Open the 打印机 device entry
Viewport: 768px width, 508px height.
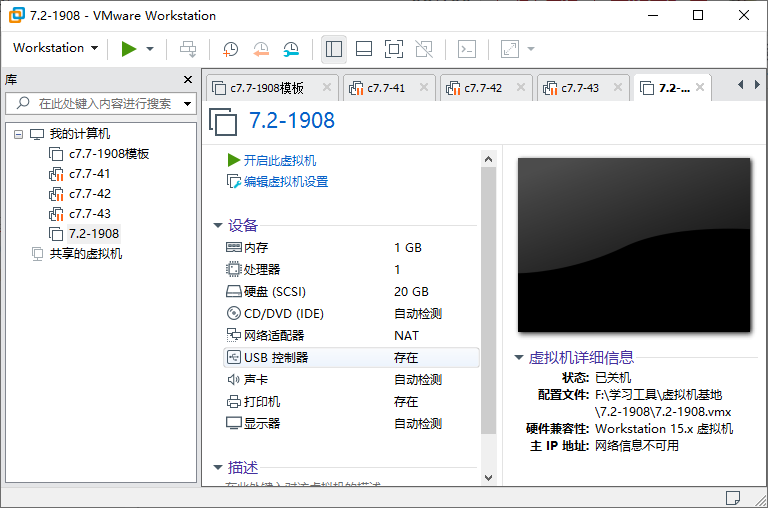pos(351,402)
